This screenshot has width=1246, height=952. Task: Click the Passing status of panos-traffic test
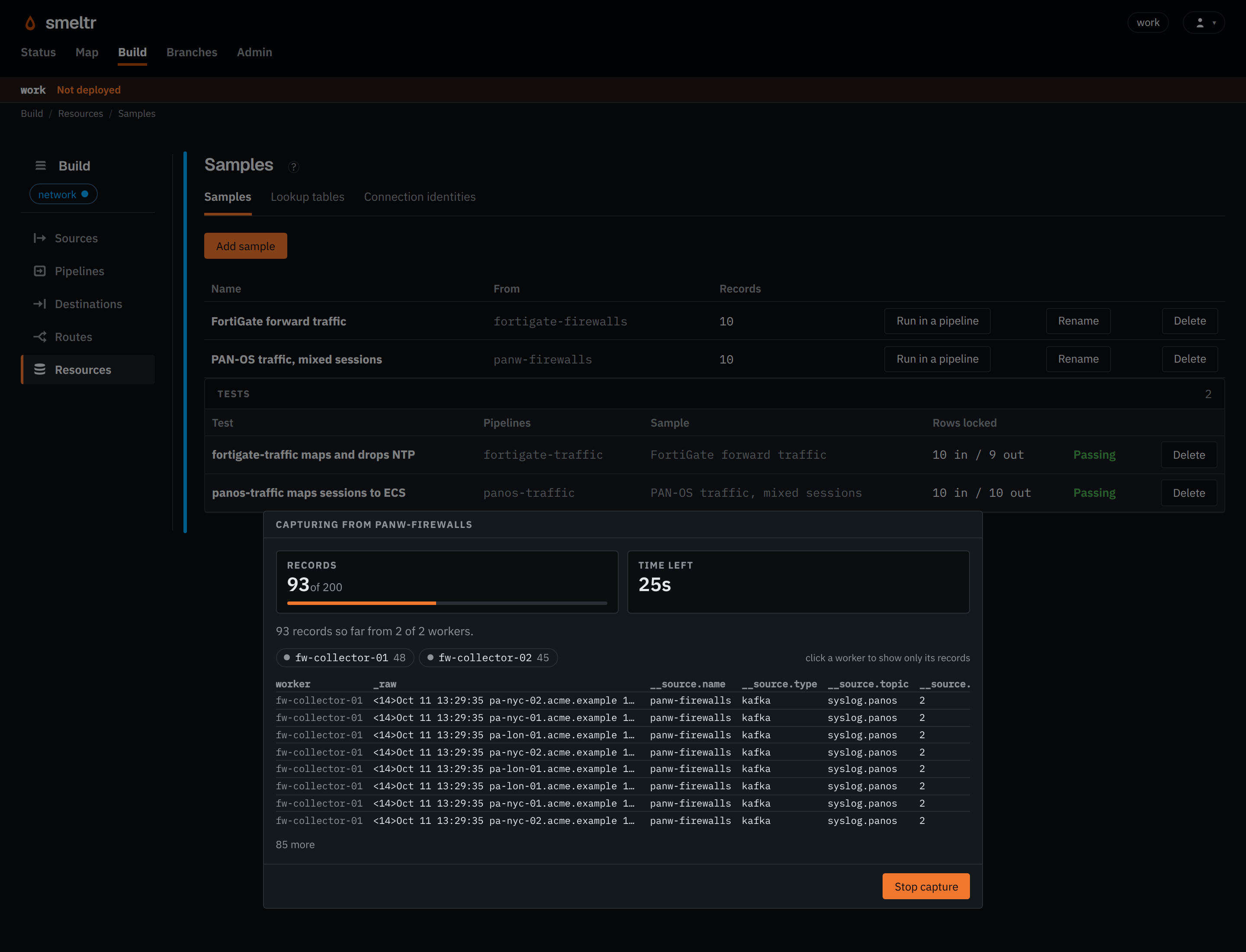pos(1094,492)
